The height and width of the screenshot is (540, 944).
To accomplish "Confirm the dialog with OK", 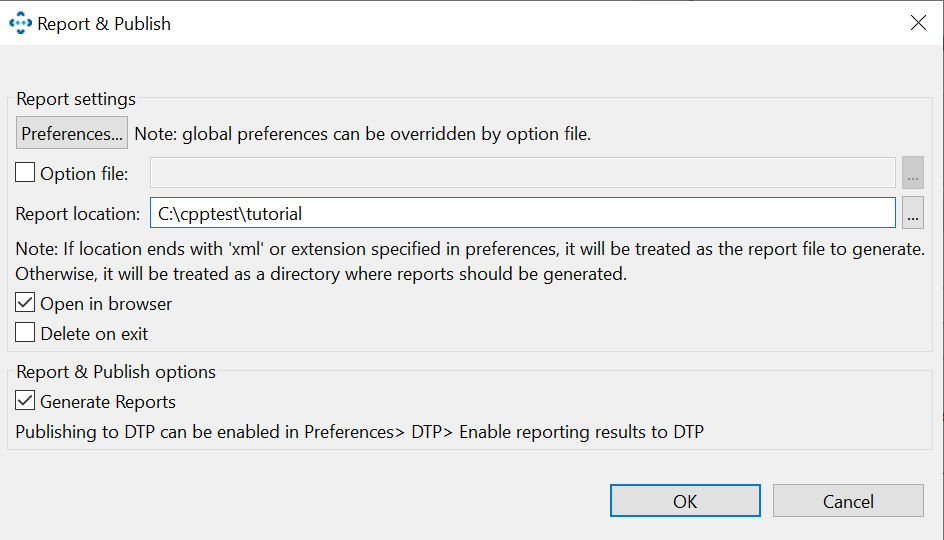I will pos(685,501).
